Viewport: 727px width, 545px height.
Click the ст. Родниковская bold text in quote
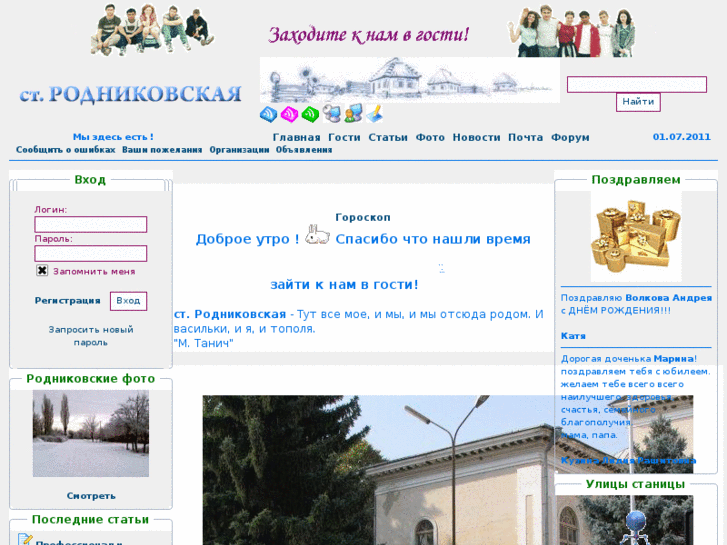point(230,314)
